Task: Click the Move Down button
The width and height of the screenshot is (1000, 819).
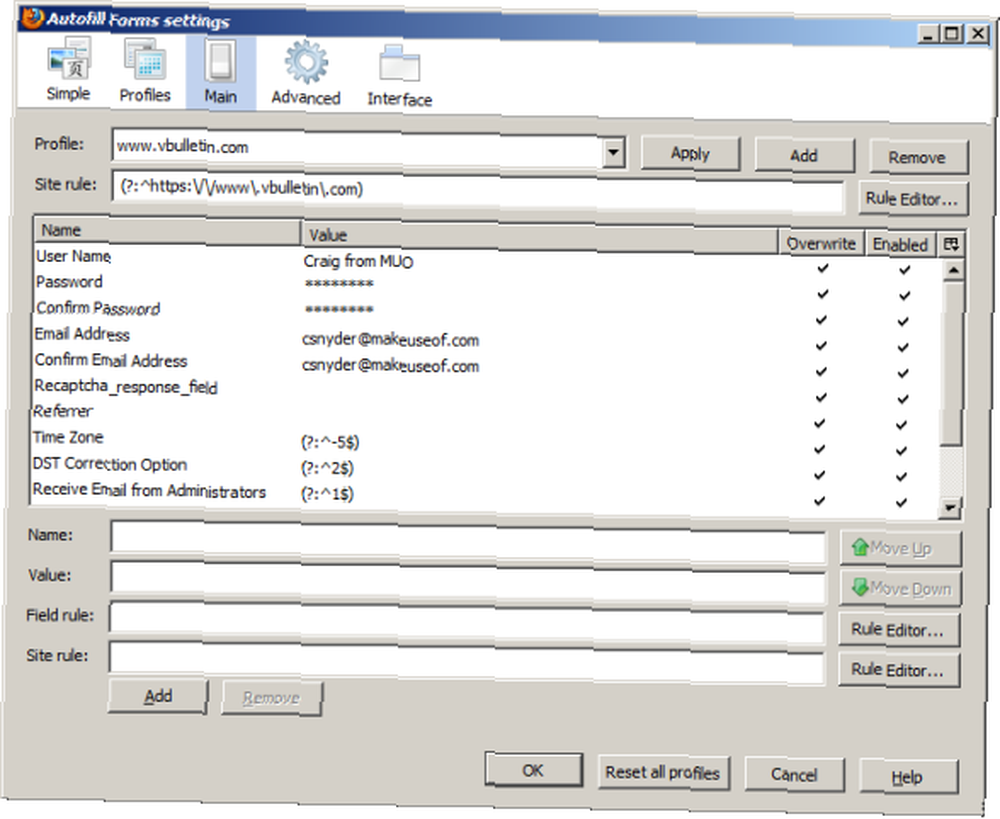Action: [901, 588]
